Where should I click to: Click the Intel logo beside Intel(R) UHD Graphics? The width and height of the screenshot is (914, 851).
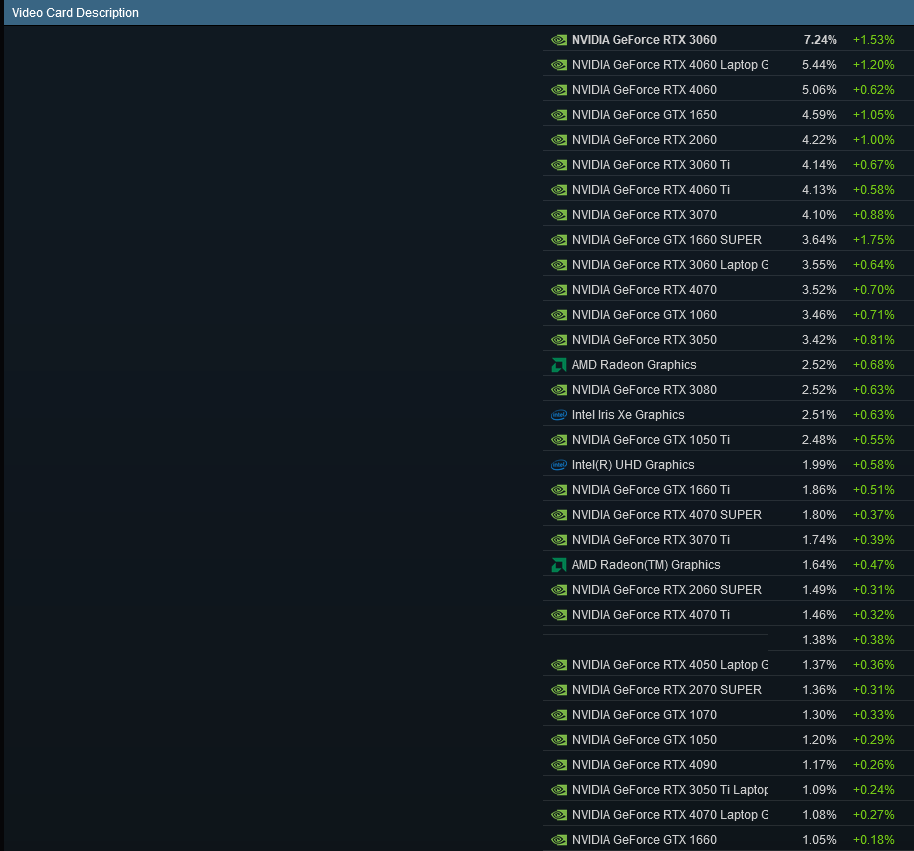pos(558,465)
